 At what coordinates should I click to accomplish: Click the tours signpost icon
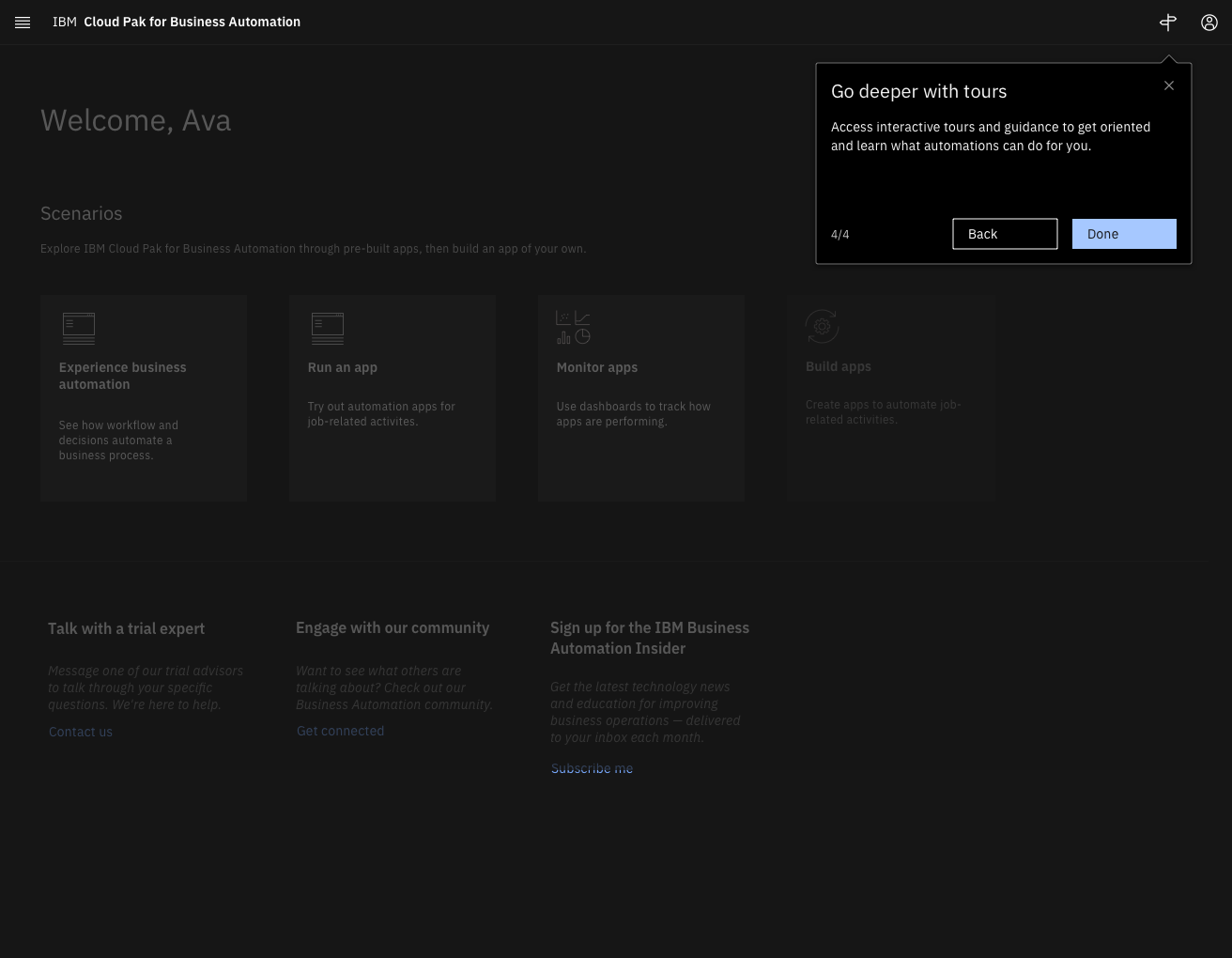[1168, 23]
